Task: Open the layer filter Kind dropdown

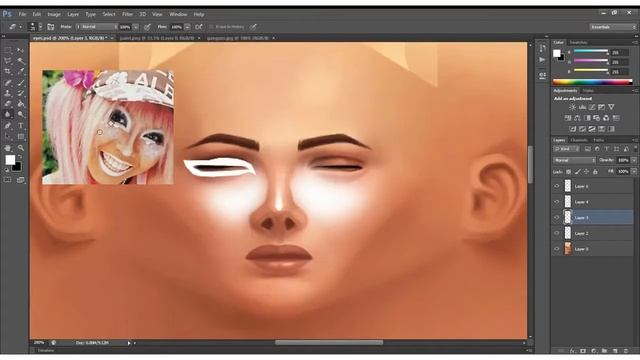Action: tap(567, 149)
